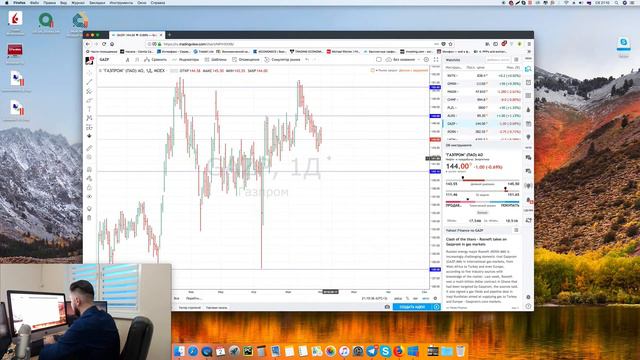Click the trash remove drawings icon
The width and height of the screenshot is (640, 360).
coord(89,218)
